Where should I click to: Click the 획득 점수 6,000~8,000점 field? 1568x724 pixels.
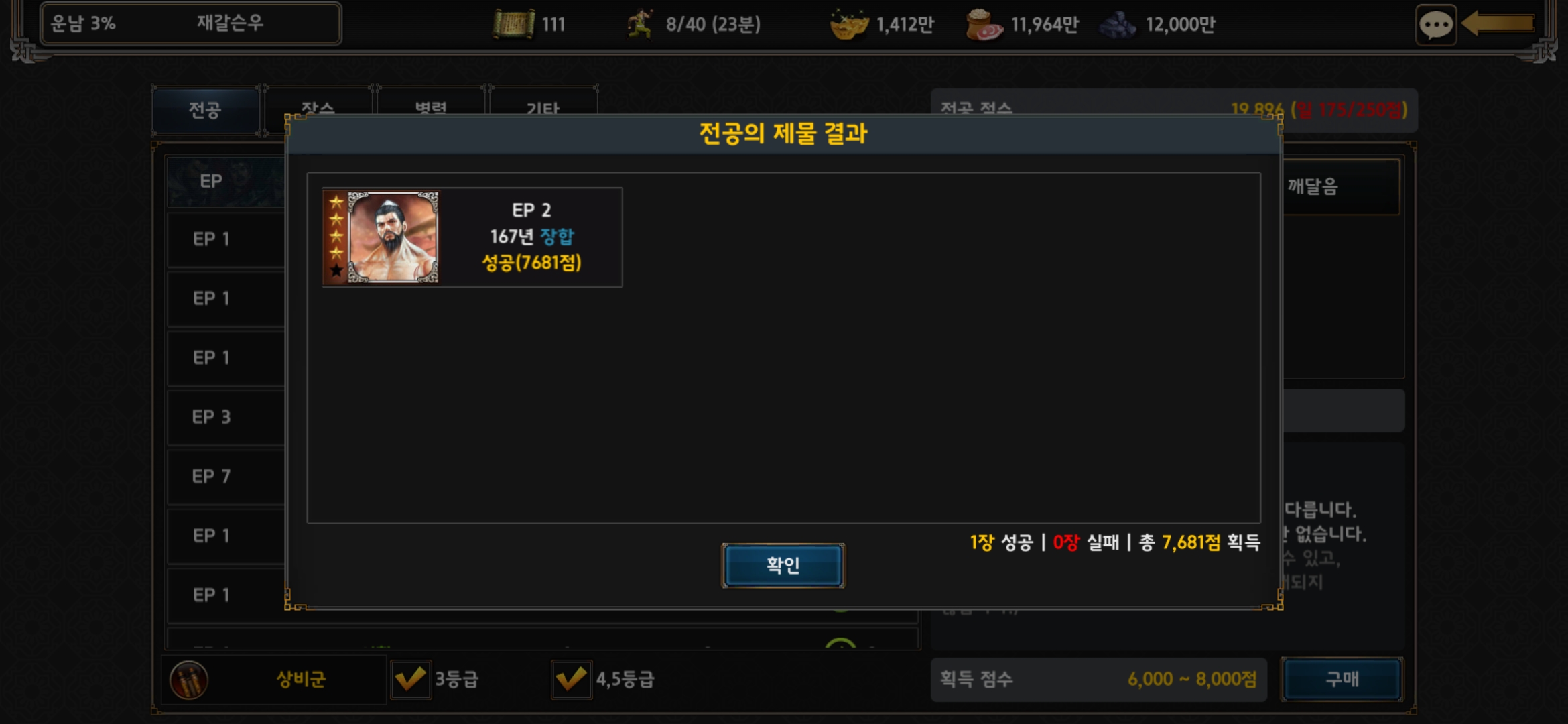point(1098,679)
